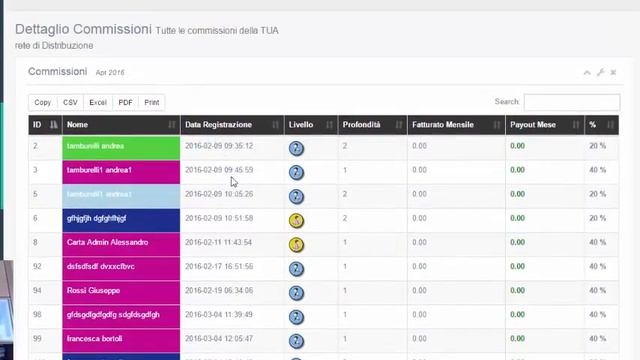Sort by Payout Mese column
This screenshot has width=640, height=360.
(545, 125)
